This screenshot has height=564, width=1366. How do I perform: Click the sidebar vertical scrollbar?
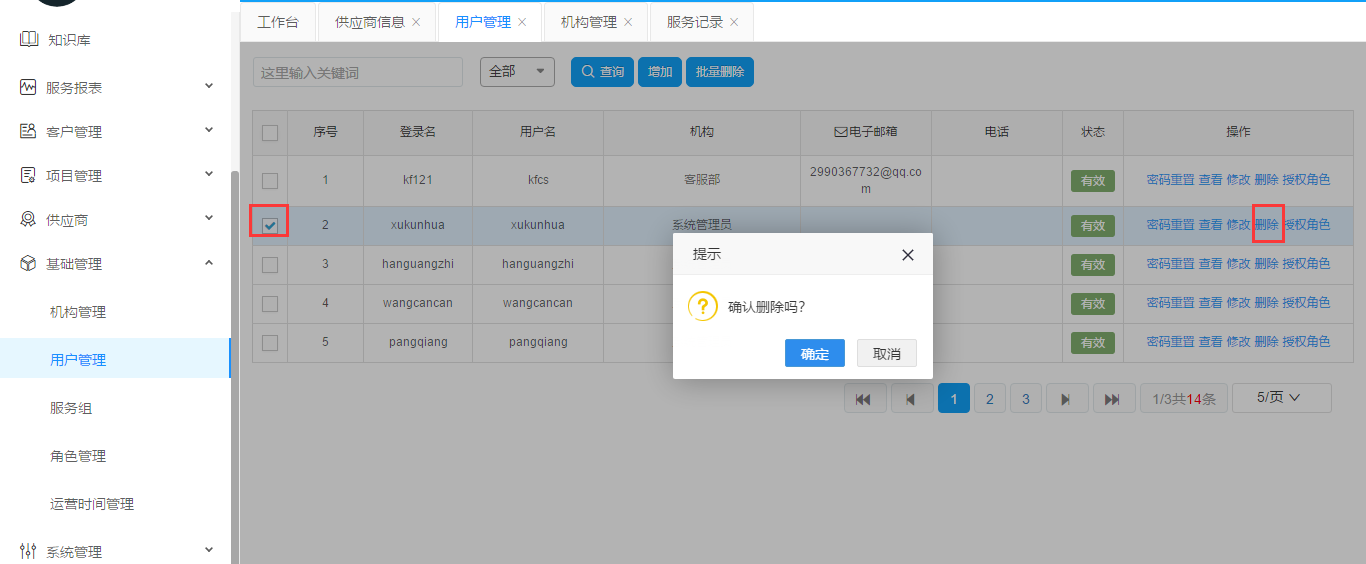235,360
